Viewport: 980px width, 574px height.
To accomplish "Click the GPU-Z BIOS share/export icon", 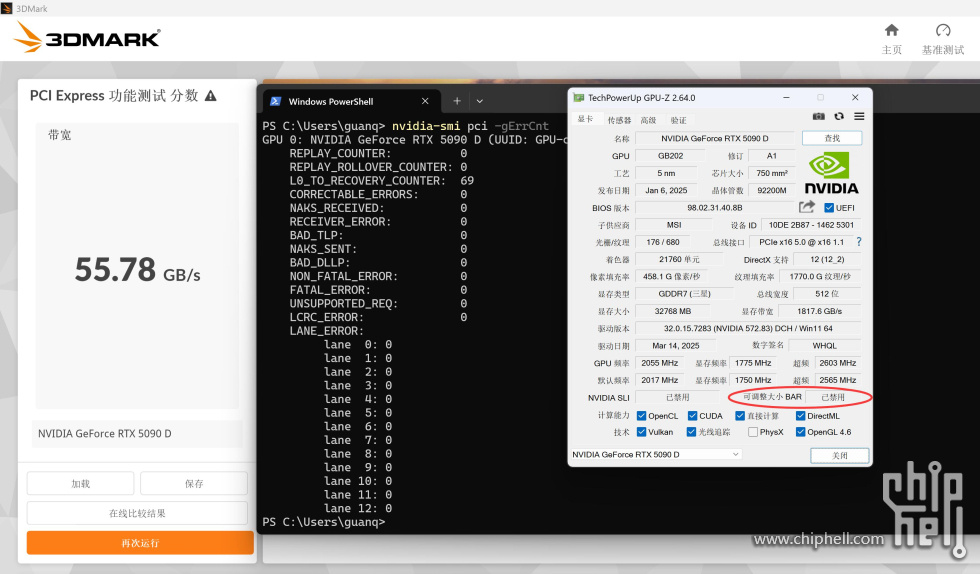I will pyautogui.click(x=807, y=207).
